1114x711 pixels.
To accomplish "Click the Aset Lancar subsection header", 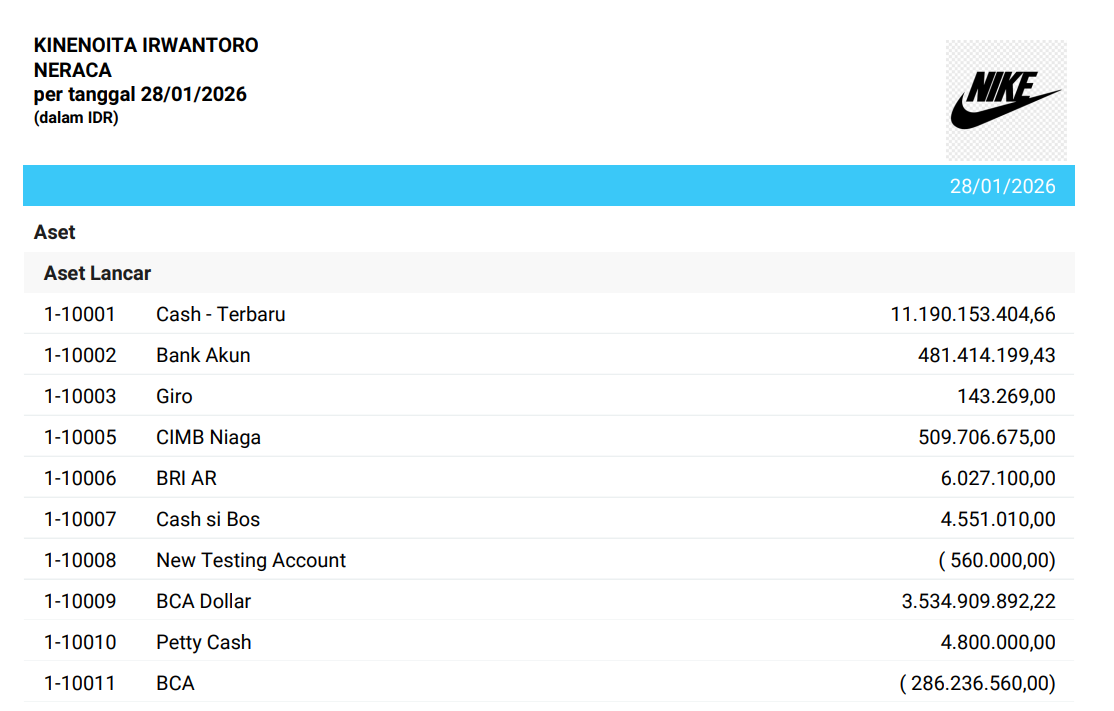I will pyautogui.click(x=97, y=273).
